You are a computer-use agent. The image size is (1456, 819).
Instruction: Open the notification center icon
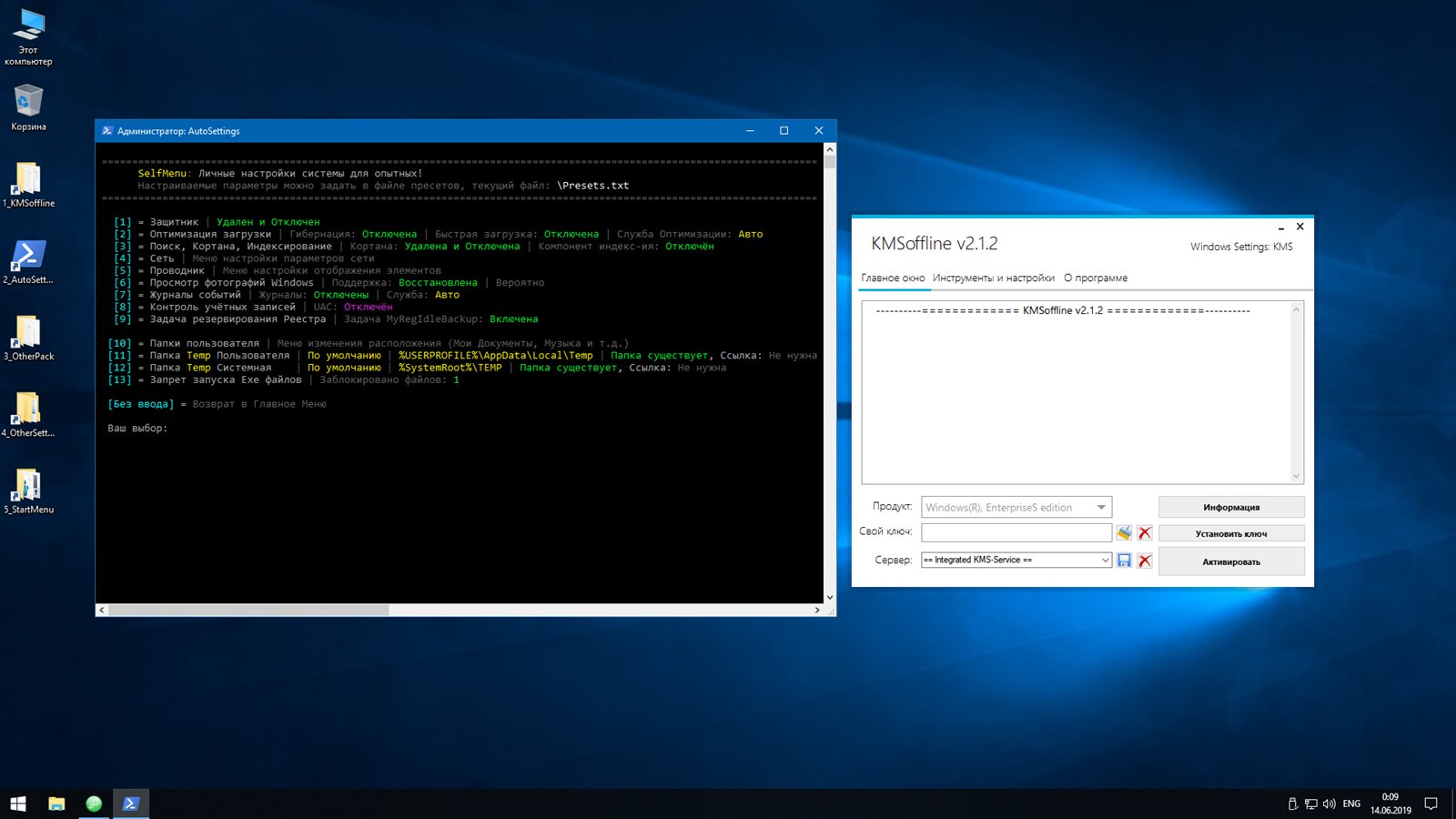pos(1431,804)
